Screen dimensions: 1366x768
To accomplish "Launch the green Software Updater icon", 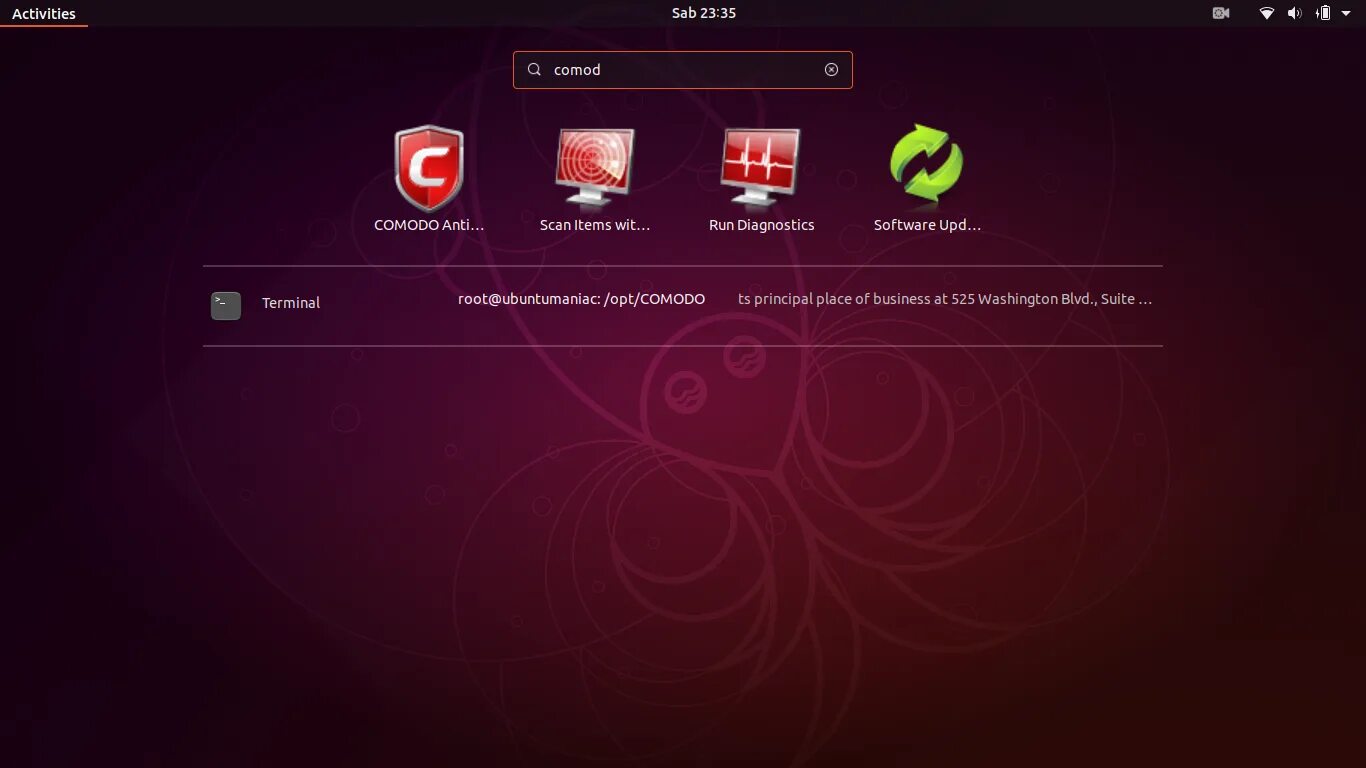I will [926, 165].
